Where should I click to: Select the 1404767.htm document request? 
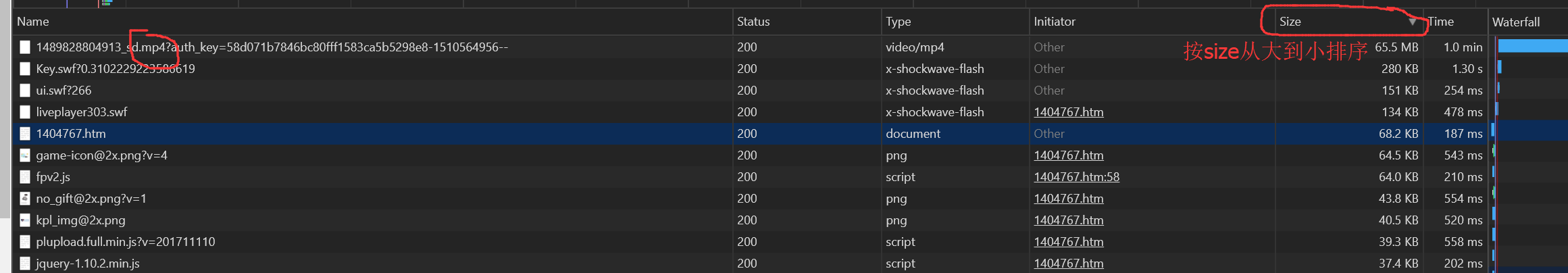pos(71,134)
